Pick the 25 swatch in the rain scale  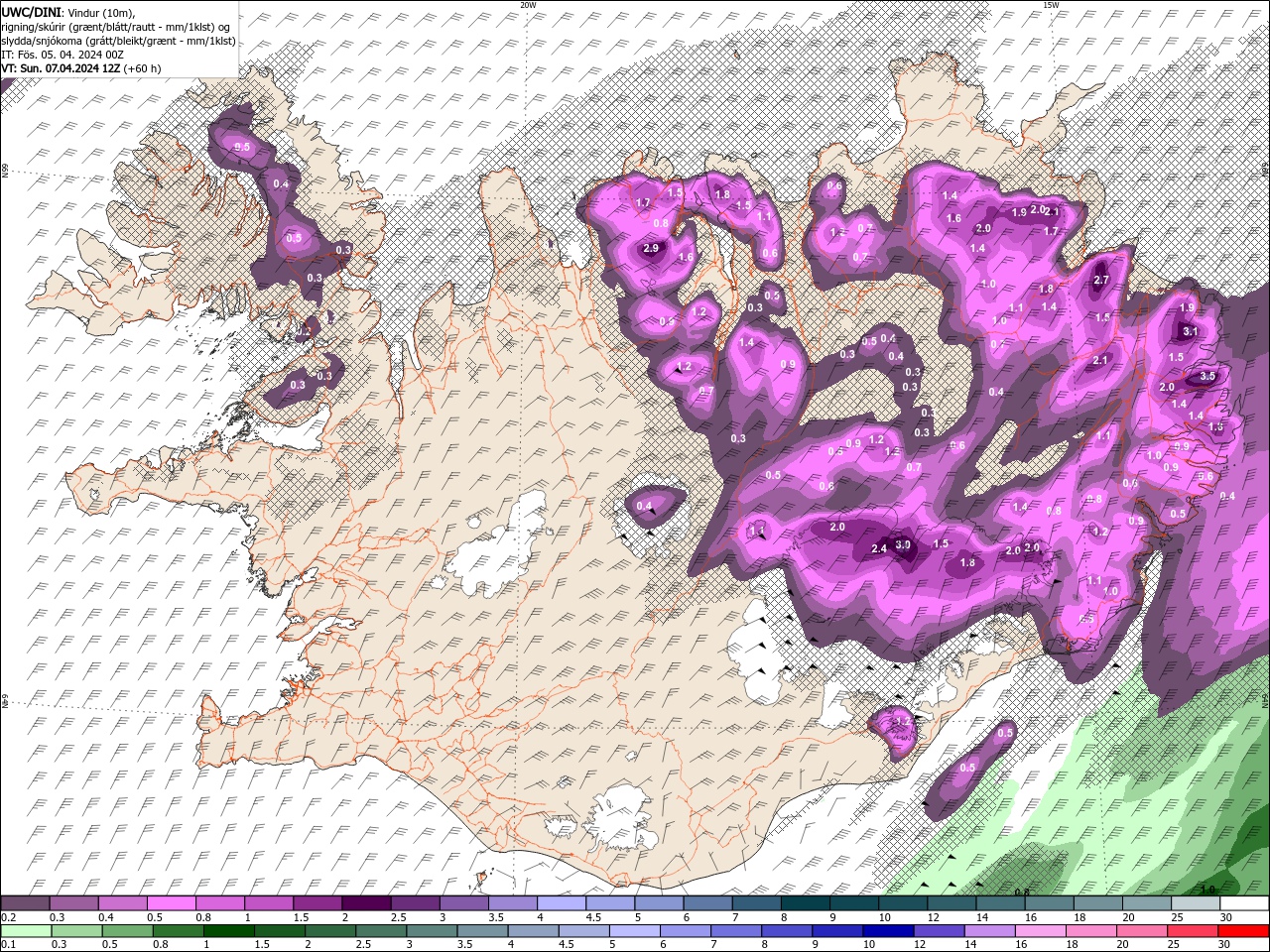pyautogui.click(x=1193, y=931)
